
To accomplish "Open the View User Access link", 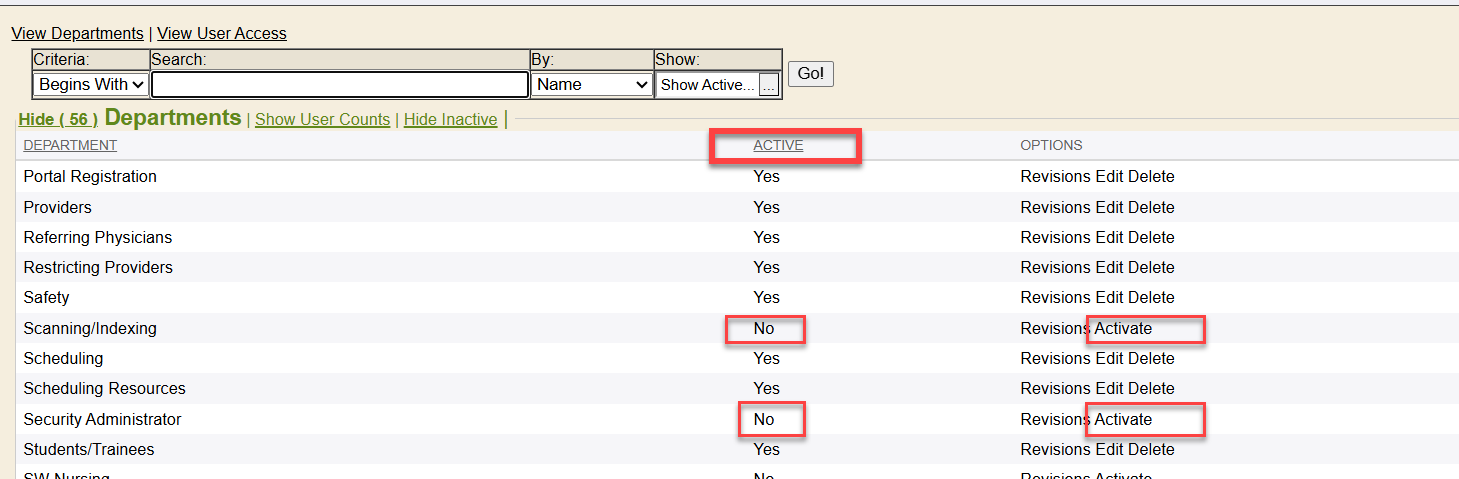I will [221, 34].
